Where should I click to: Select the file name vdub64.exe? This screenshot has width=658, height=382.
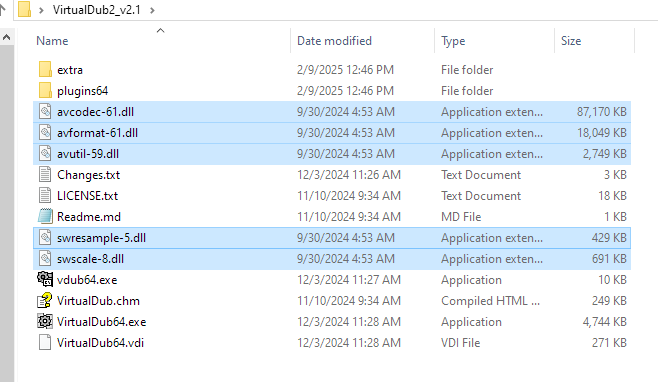tap(87, 280)
